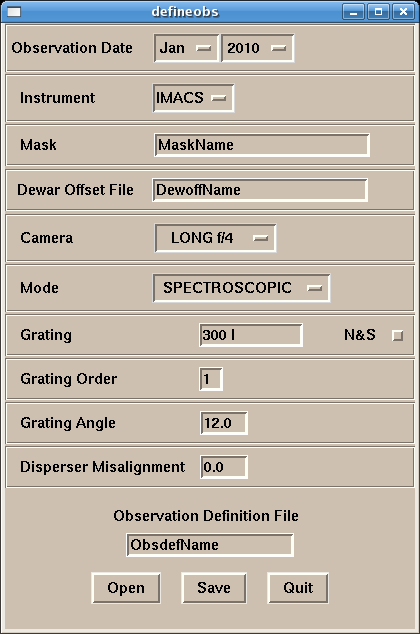Click the Dewar Offset File label
Image resolution: width=420 pixels, height=634 pixels.
click(x=75, y=190)
